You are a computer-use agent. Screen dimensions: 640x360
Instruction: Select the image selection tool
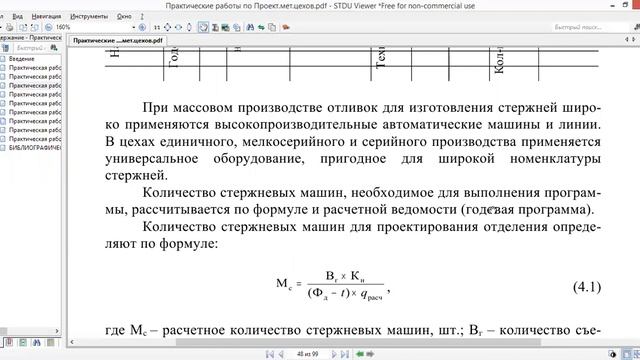[x=225, y=27]
